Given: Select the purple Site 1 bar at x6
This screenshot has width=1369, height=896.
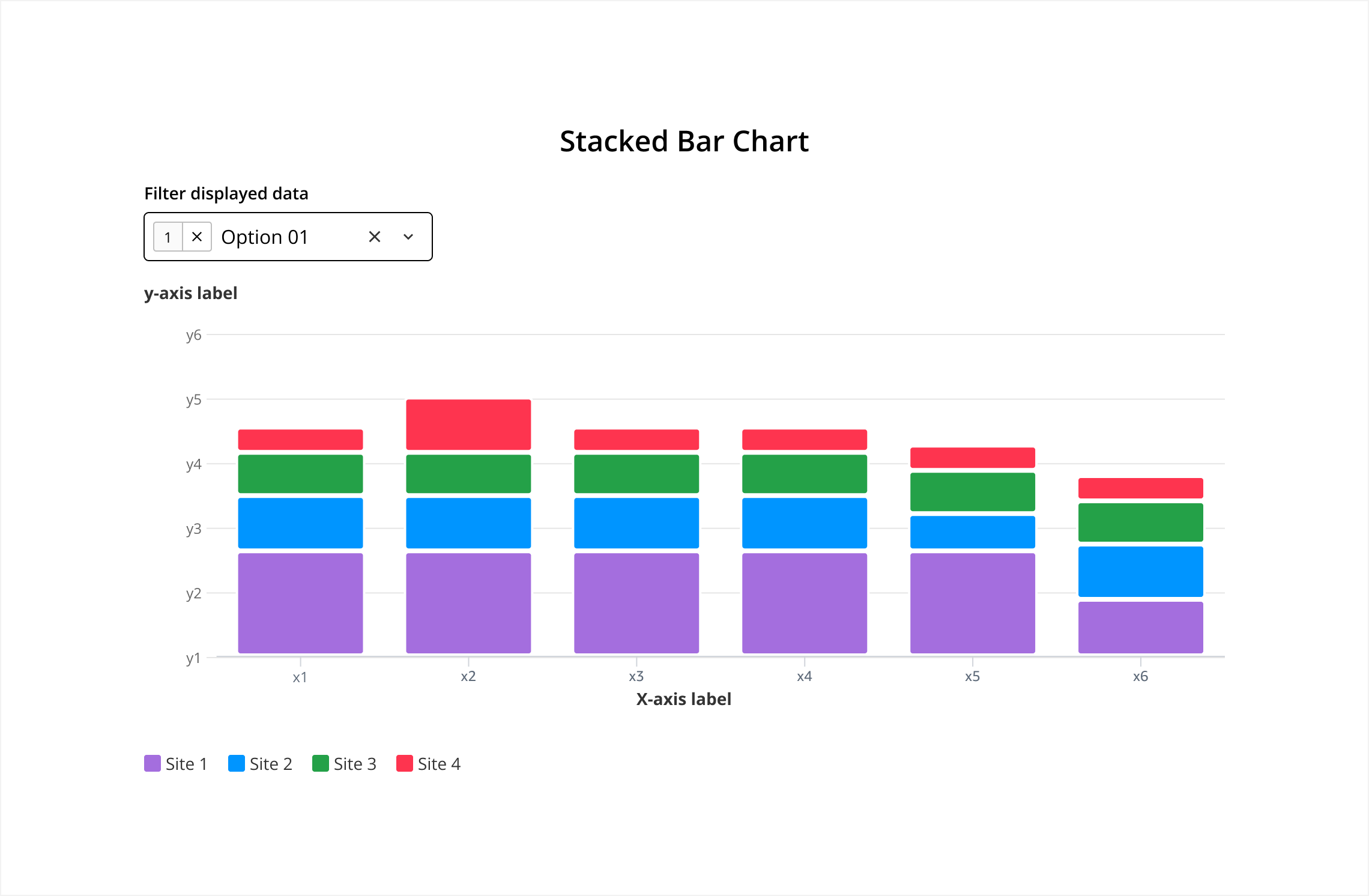Looking at the screenshot, I should [1141, 627].
